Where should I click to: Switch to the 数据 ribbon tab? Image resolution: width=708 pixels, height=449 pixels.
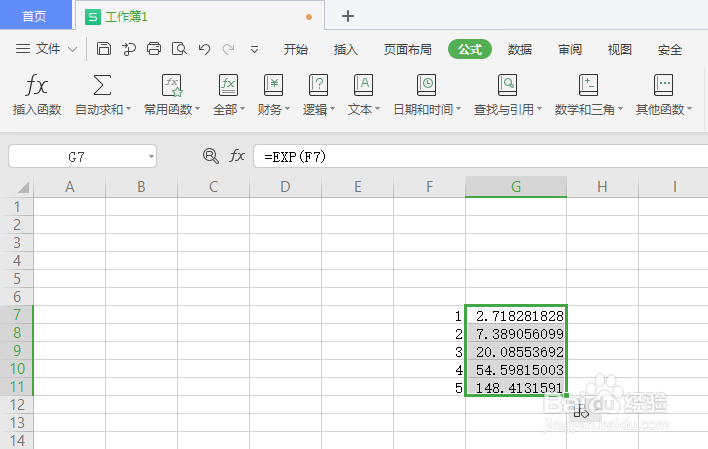[x=520, y=49]
